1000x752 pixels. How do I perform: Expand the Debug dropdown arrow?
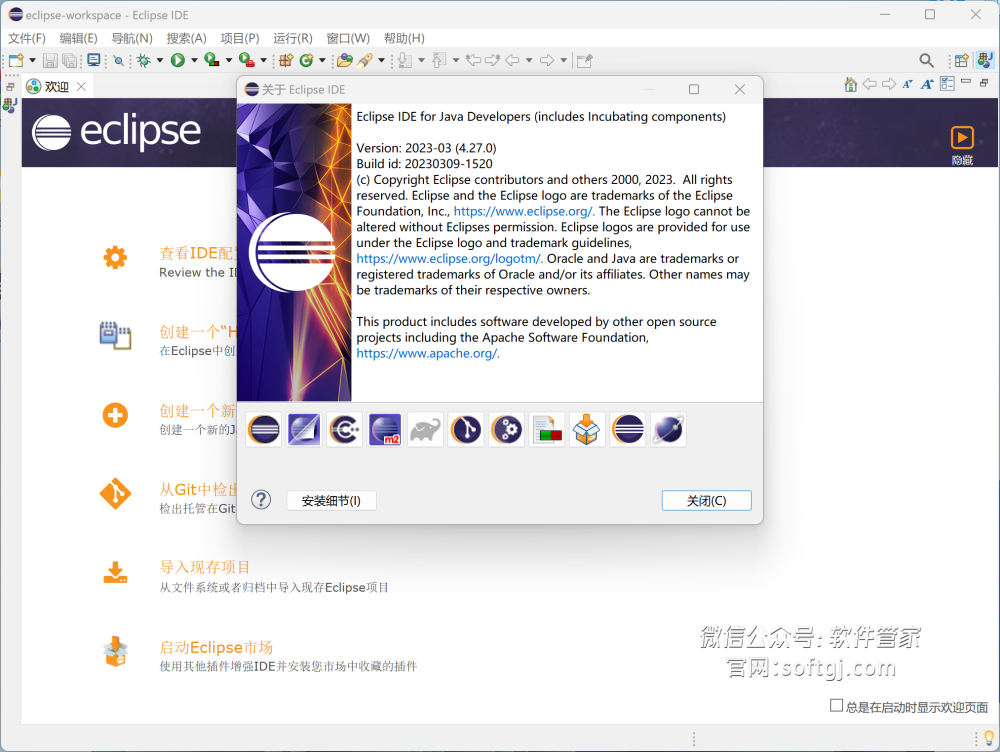coord(159,61)
